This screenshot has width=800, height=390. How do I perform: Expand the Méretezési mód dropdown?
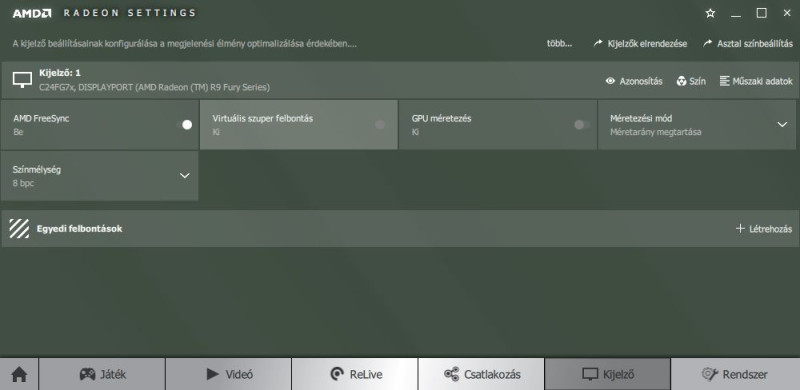pos(782,125)
